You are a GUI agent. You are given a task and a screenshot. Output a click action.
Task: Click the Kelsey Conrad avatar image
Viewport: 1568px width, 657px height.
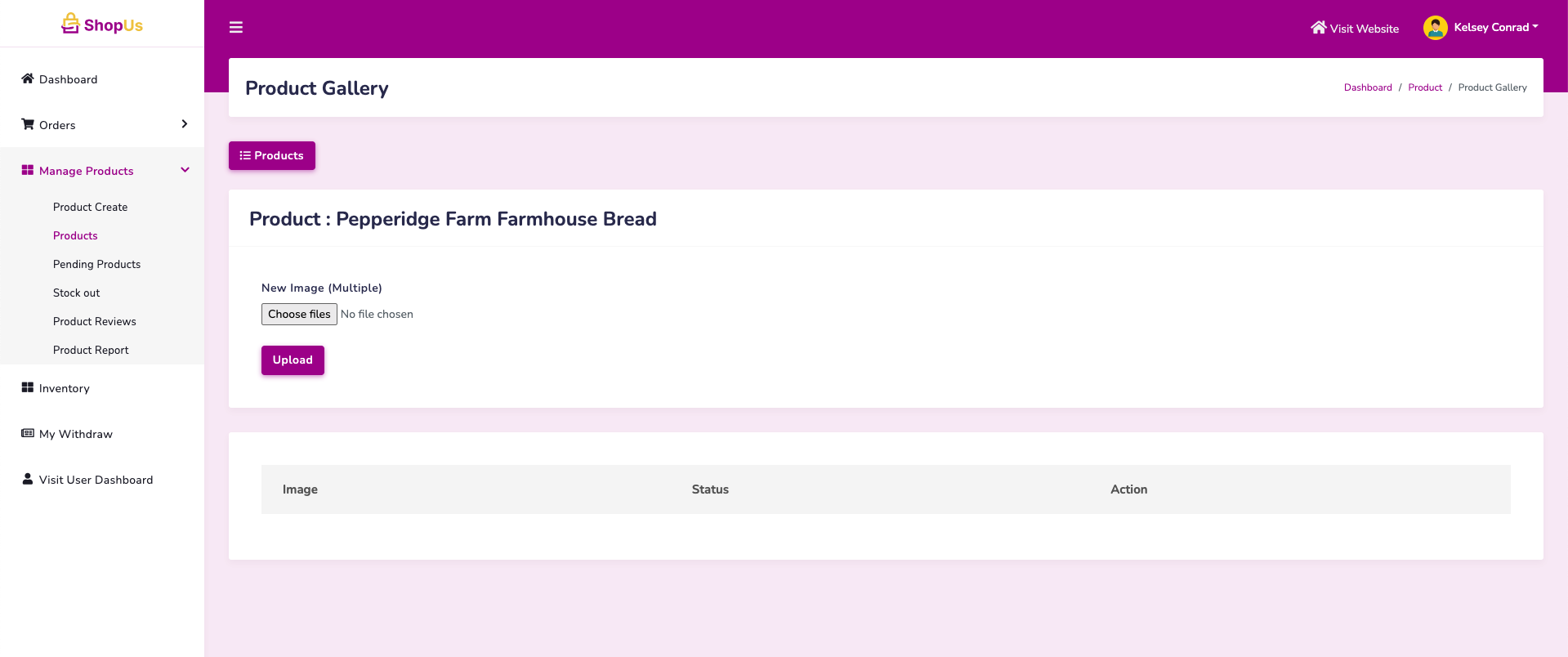[1435, 28]
